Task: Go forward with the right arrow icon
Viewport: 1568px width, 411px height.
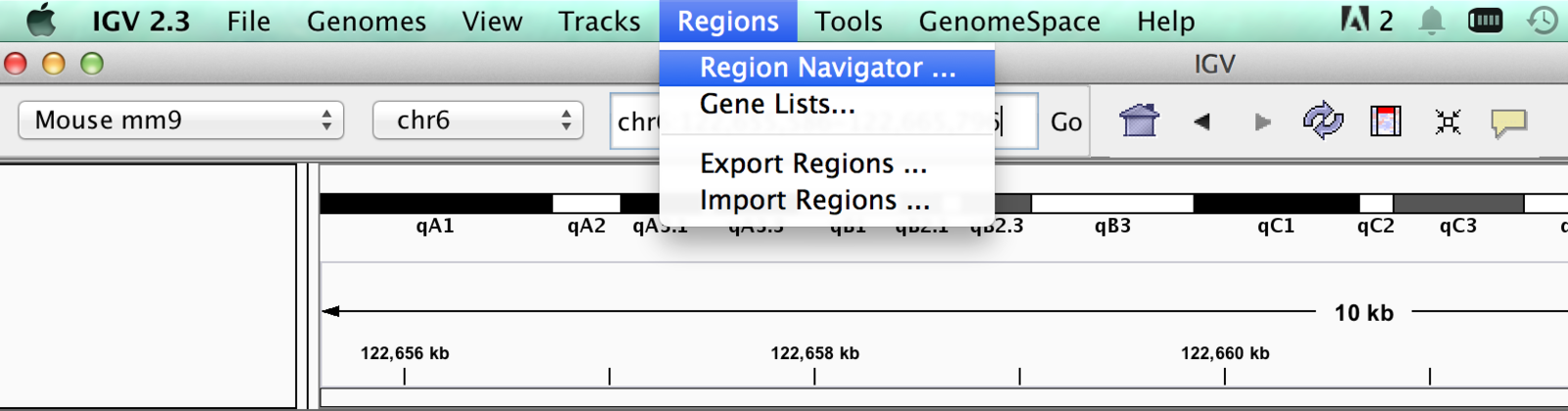Action: tap(1263, 122)
